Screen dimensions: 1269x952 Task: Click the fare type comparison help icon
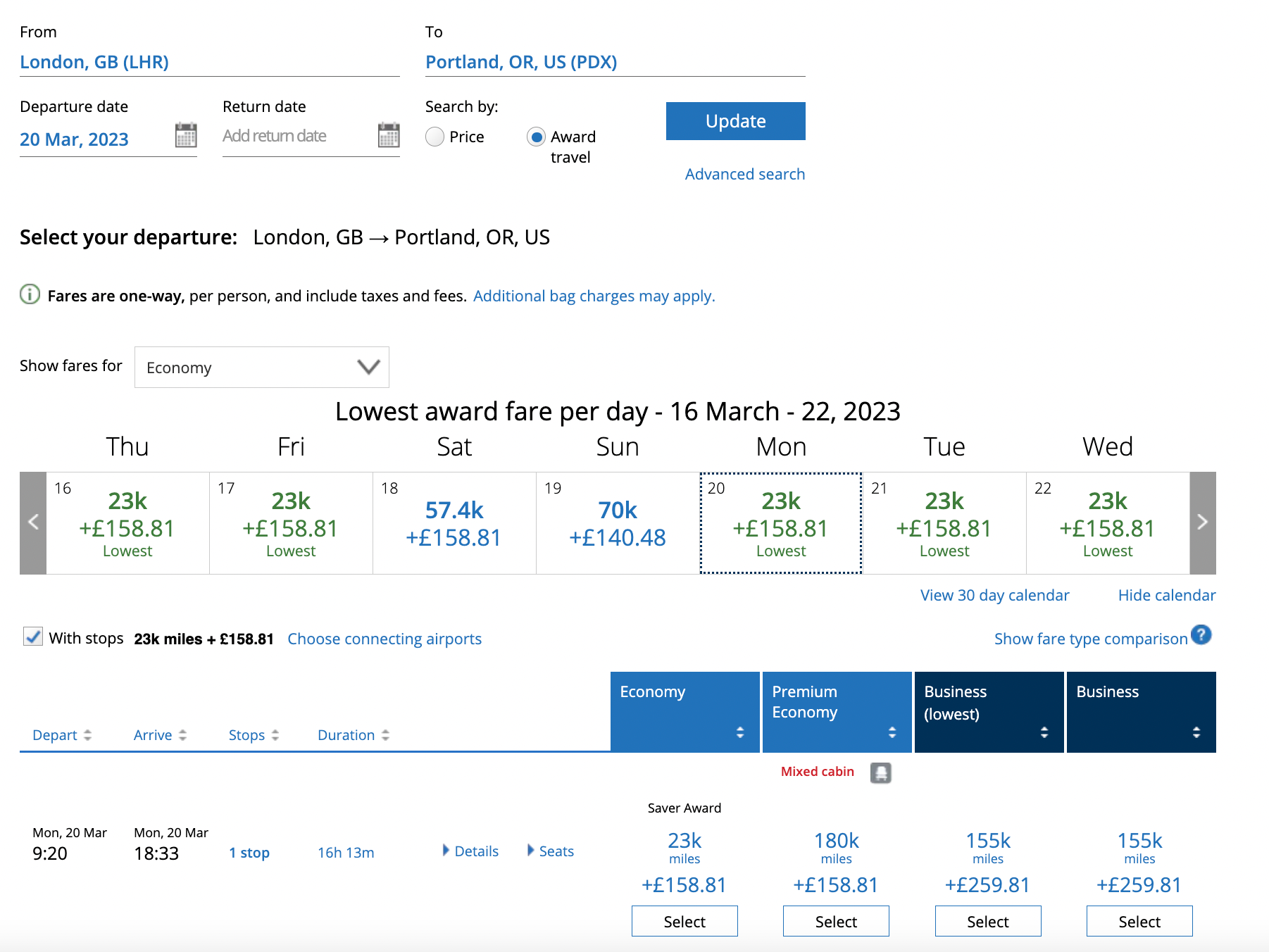click(x=1201, y=635)
